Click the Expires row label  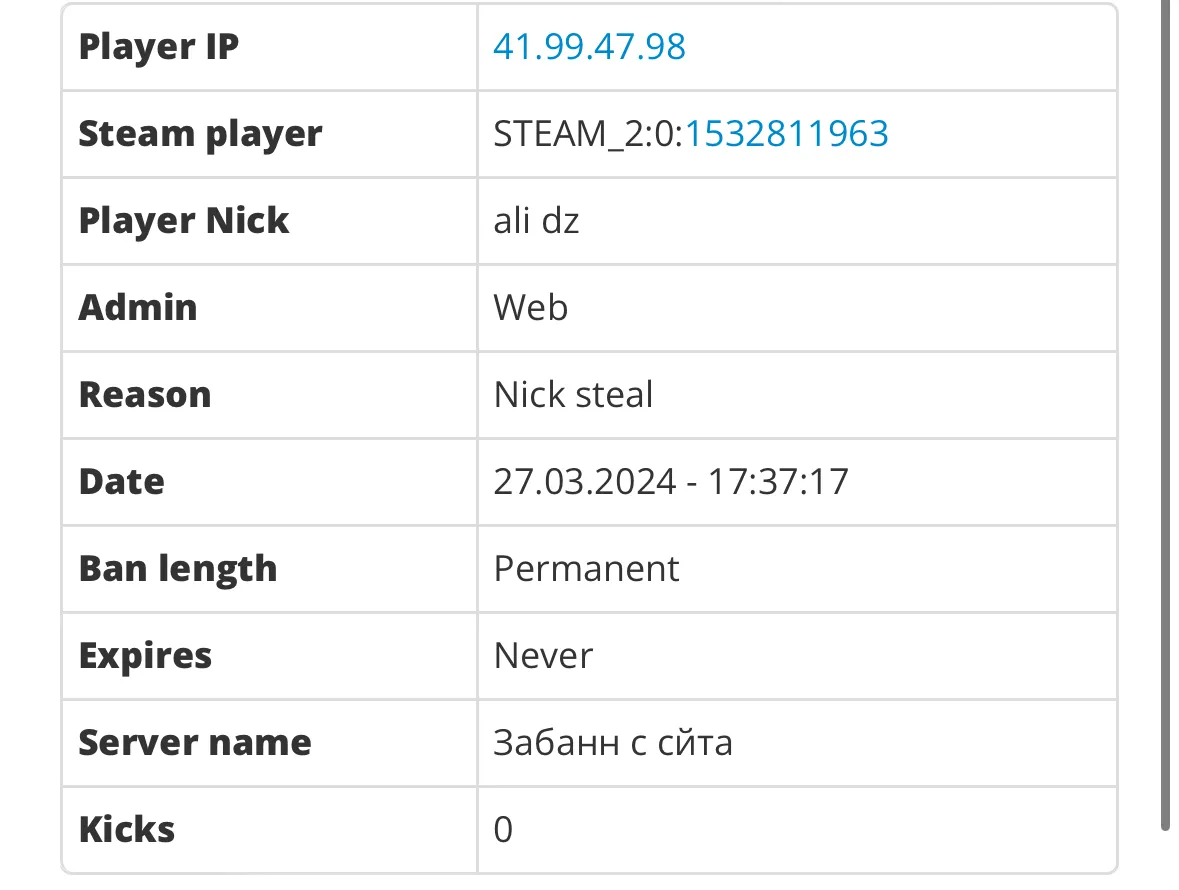(x=145, y=655)
